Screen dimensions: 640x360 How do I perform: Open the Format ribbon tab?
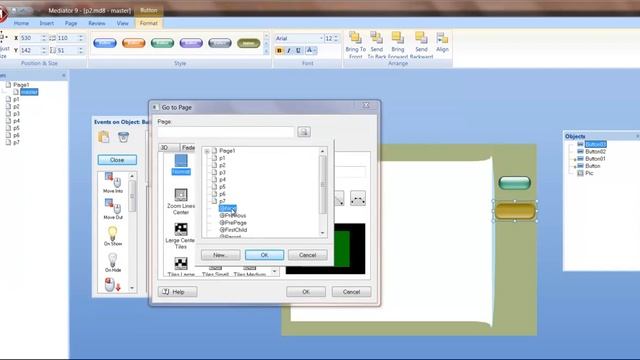click(x=149, y=23)
